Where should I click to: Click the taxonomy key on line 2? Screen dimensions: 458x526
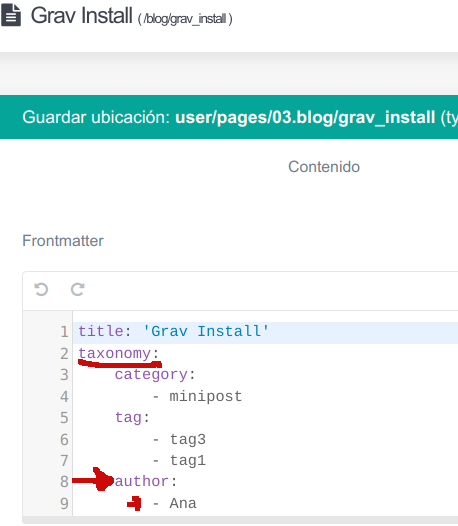tap(115, 354)
